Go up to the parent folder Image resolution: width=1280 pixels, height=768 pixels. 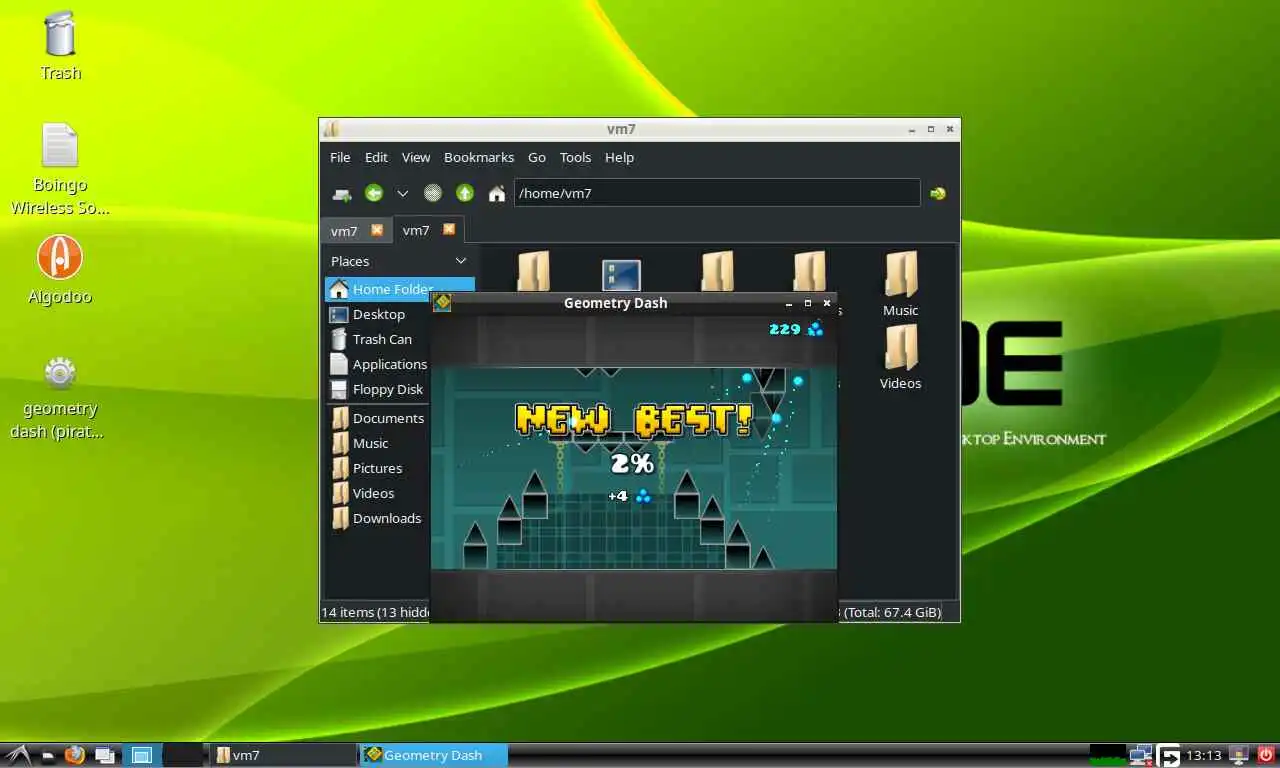click(x=464, y=193)
